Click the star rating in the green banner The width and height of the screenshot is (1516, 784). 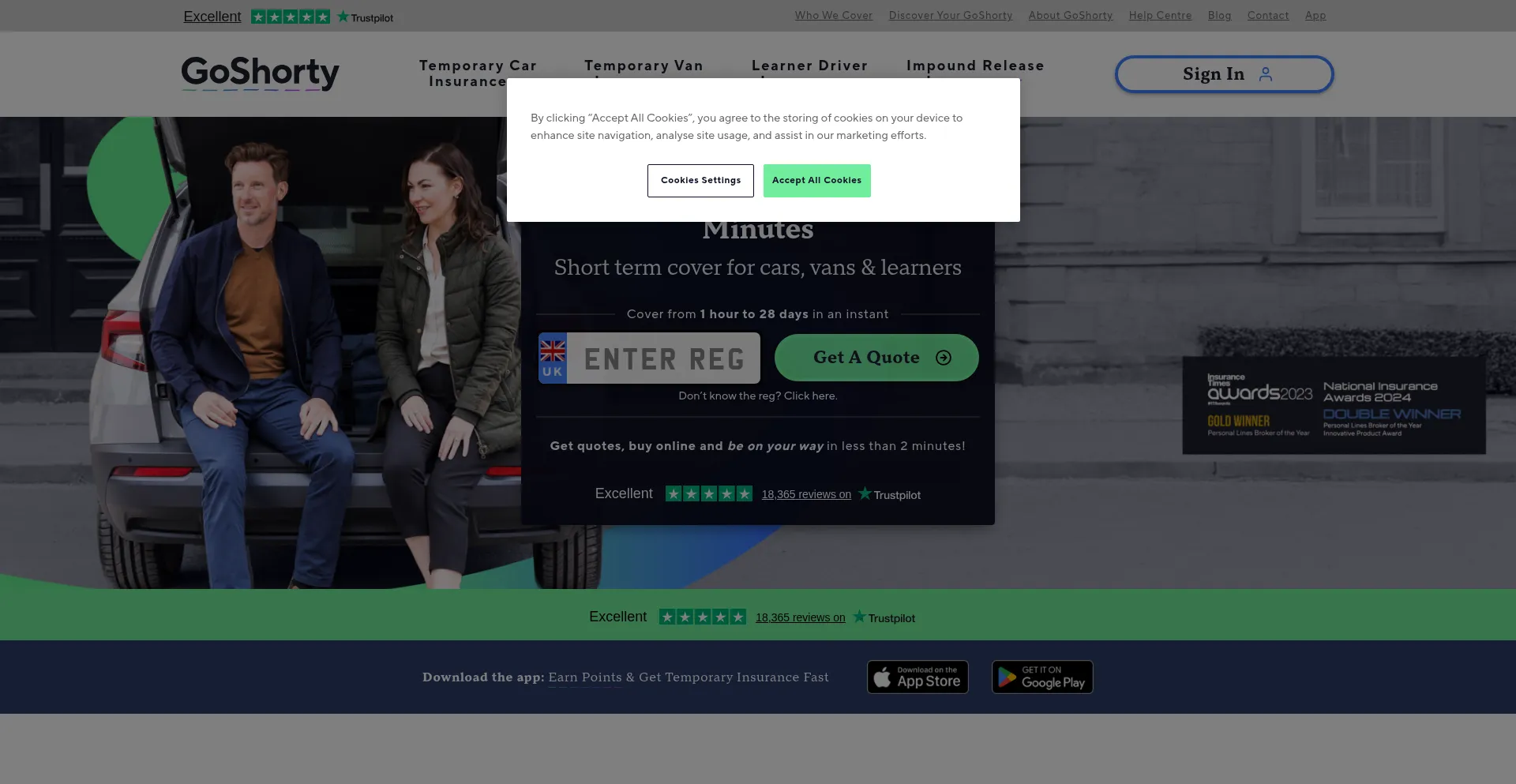(701, 617)
